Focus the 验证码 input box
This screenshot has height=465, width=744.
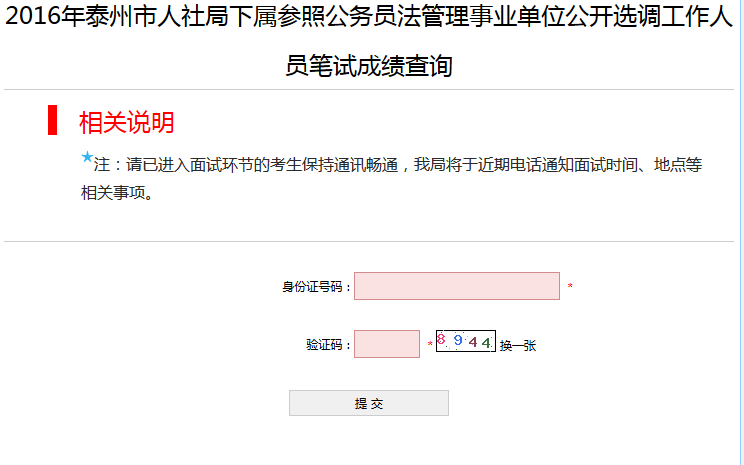click(387, 344)
